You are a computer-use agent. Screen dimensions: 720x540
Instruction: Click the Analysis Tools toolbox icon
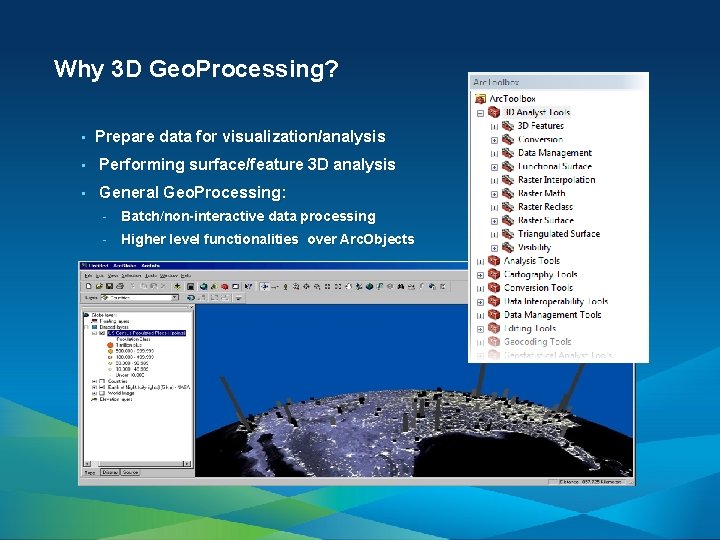[494, 260]
